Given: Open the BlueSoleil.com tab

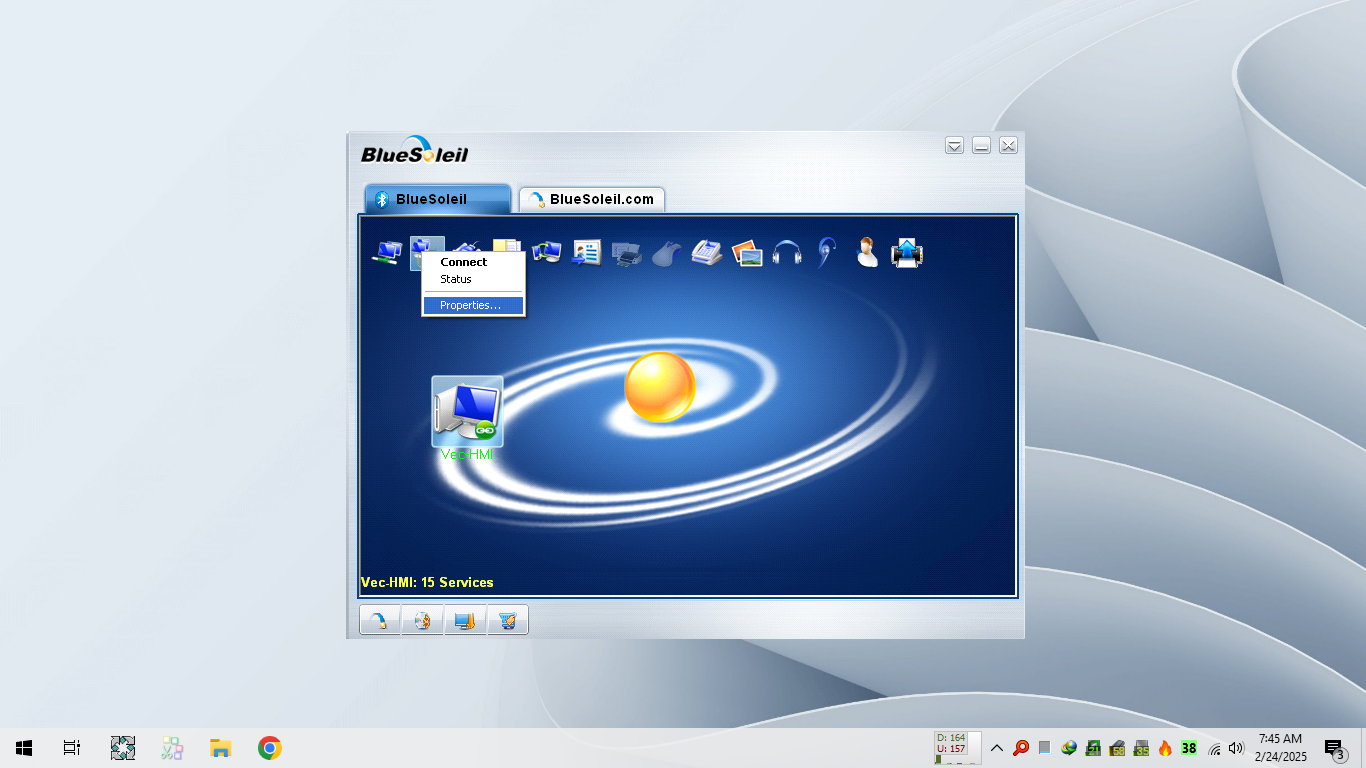Looking at the screenshot, I should [592, 199].
